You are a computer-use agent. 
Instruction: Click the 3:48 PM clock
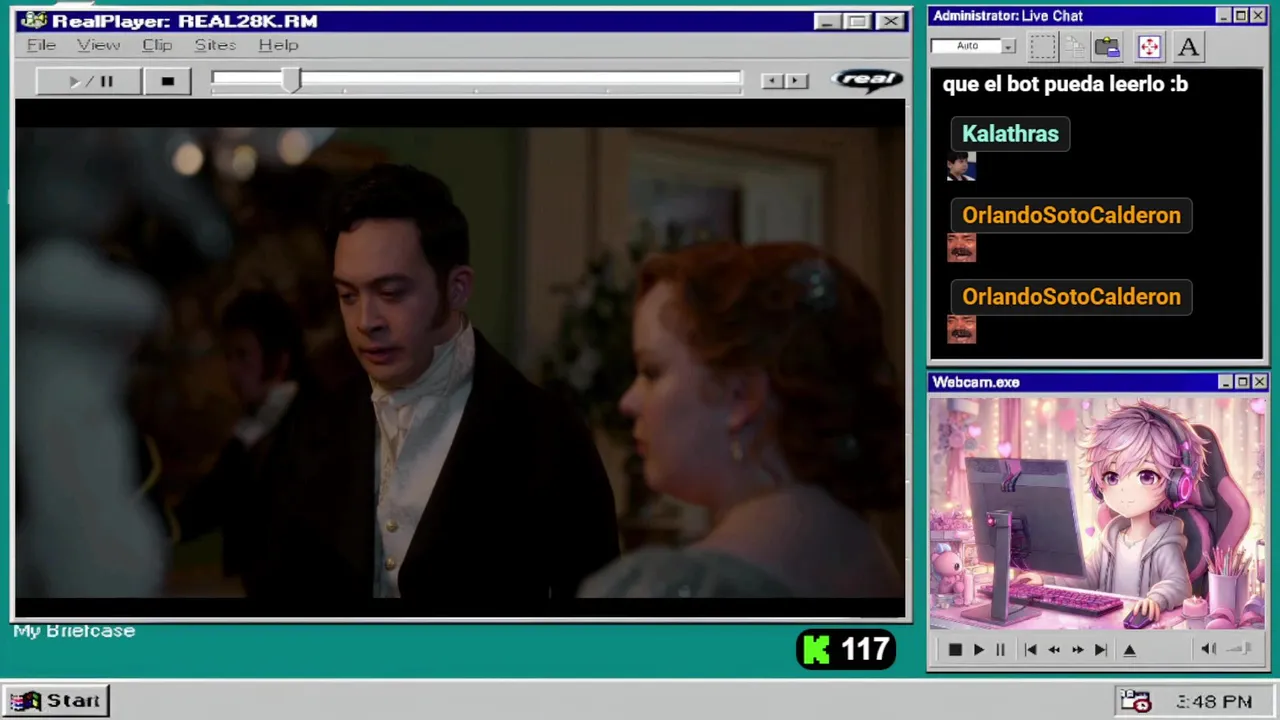1214,702
